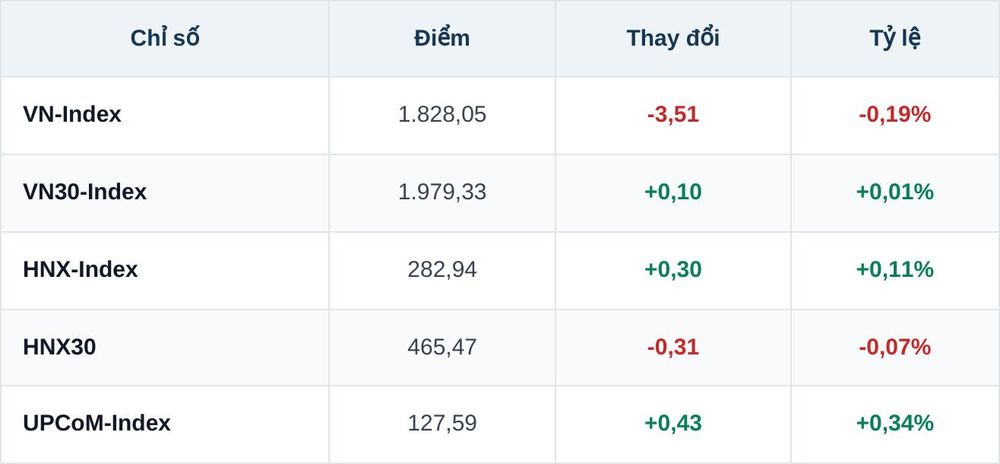The image size is (1000, 464).
Task: Open the HNX30 row label
Action: point(59,347)
